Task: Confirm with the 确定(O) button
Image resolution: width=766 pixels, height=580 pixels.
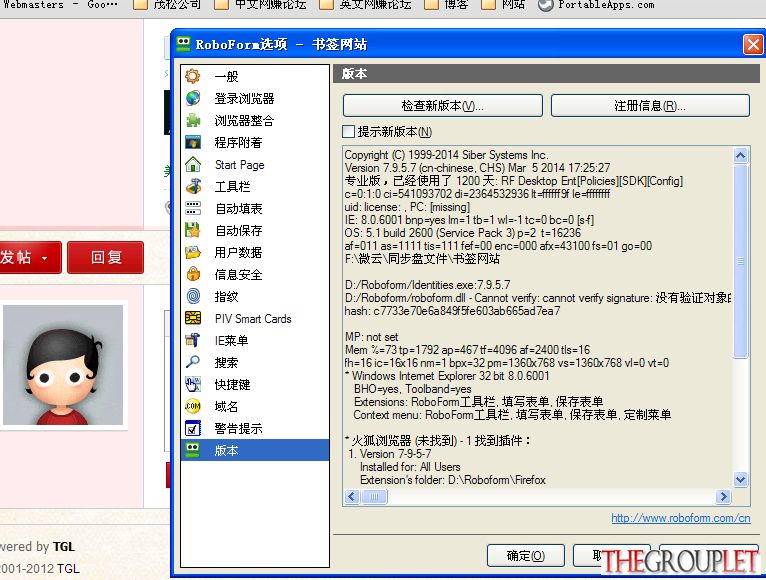Action: click(x=526, y=556)
